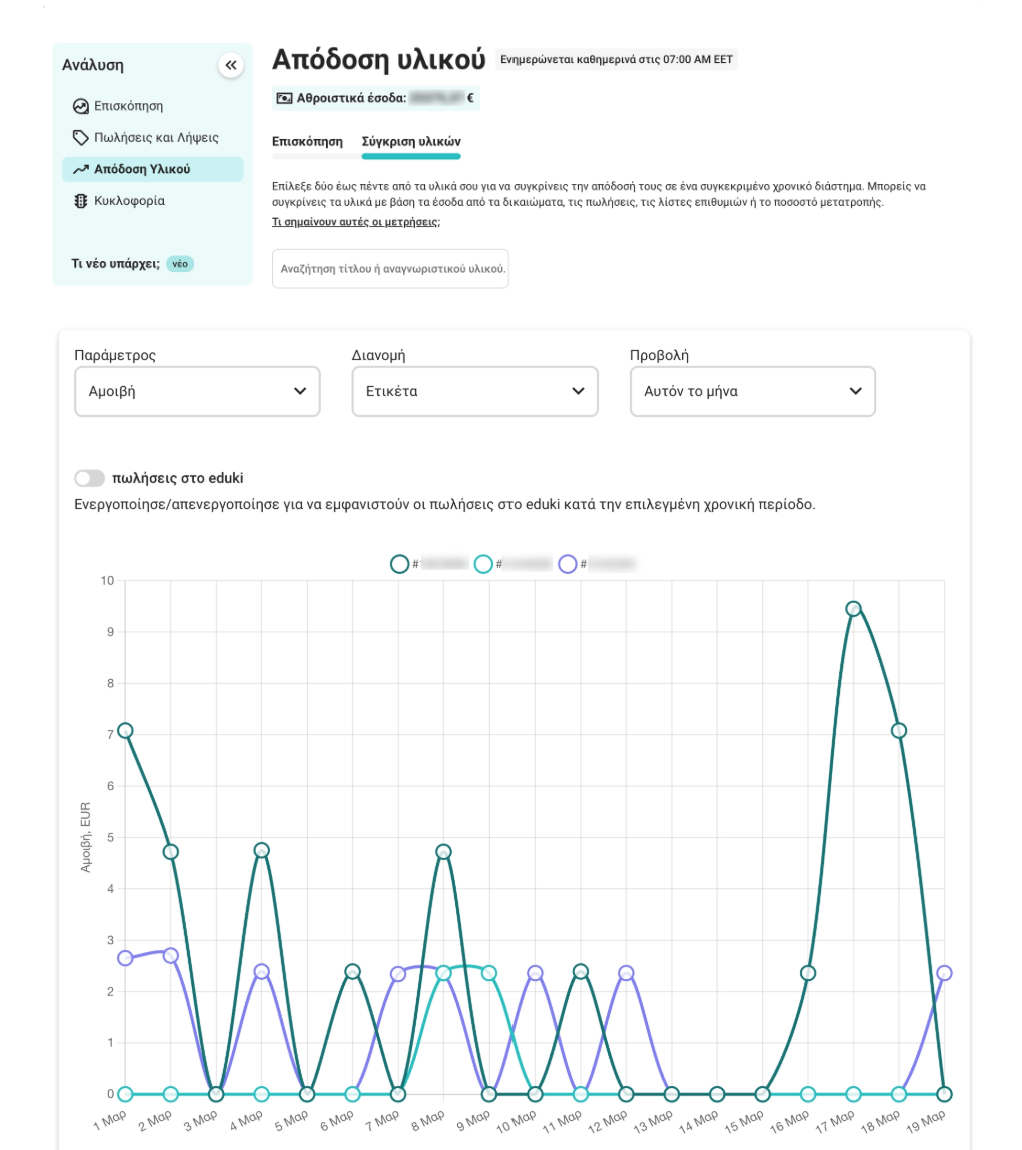Enable the πωλήσεις στο eduki toggle
Screen dimensions: 1022x1150
[90, 478]
